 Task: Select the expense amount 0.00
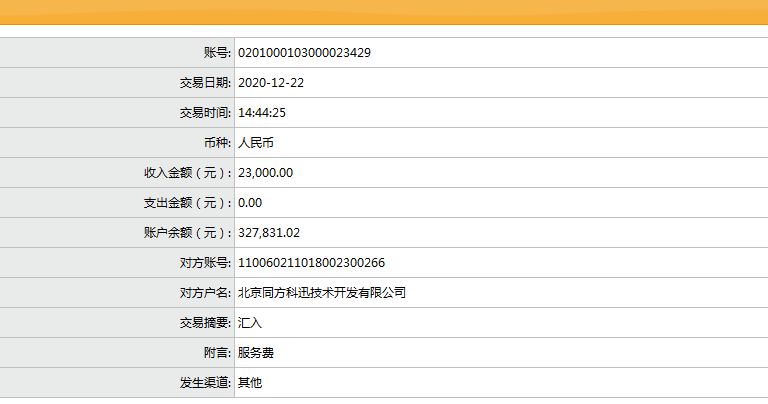[249, 203]
